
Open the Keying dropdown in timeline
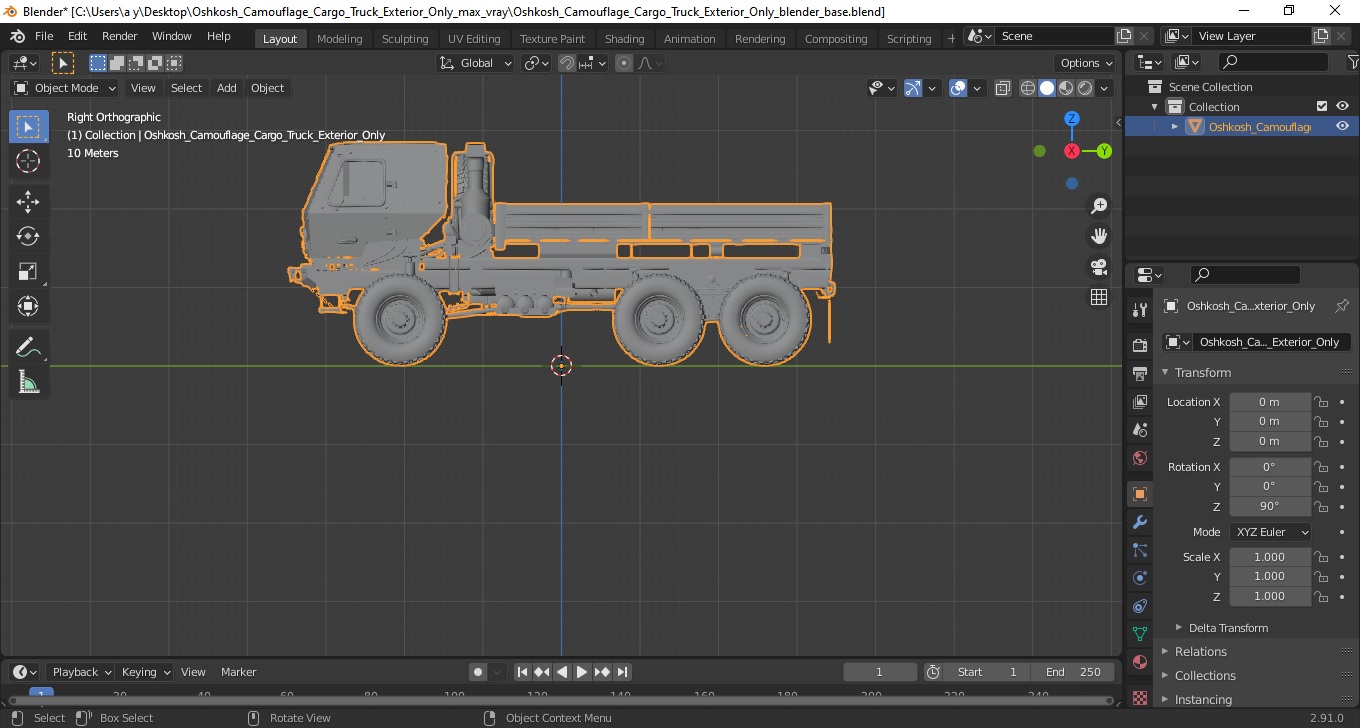pos(146,672)
